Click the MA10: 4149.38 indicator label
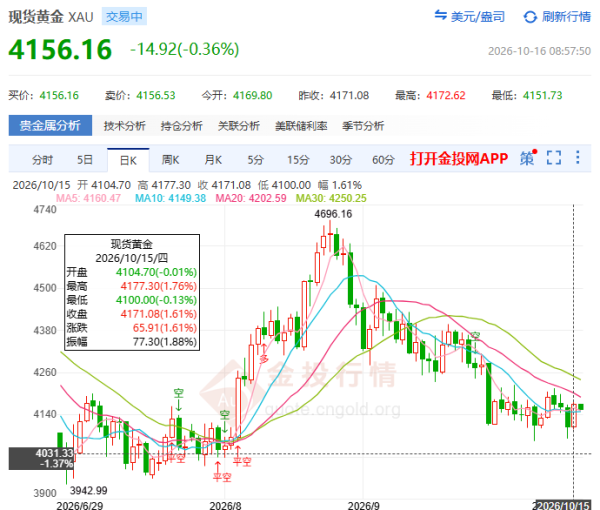The image size is (600, 510). pos(170,198)
